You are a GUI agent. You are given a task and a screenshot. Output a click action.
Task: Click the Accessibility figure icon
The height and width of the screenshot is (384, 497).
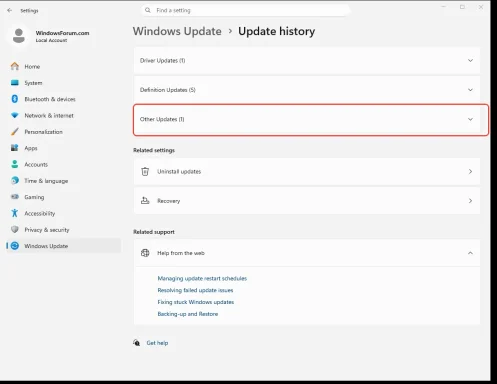point(15,213)
